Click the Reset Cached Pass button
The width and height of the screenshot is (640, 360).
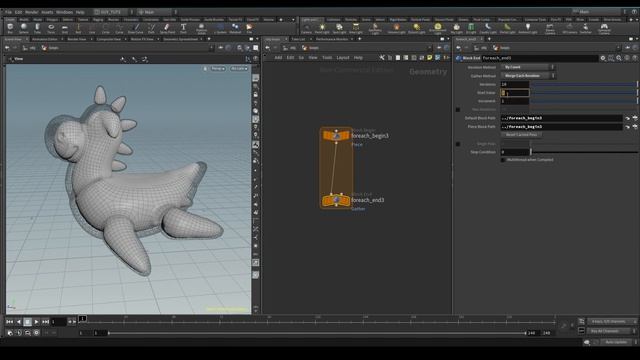click(x=521, y=135)
